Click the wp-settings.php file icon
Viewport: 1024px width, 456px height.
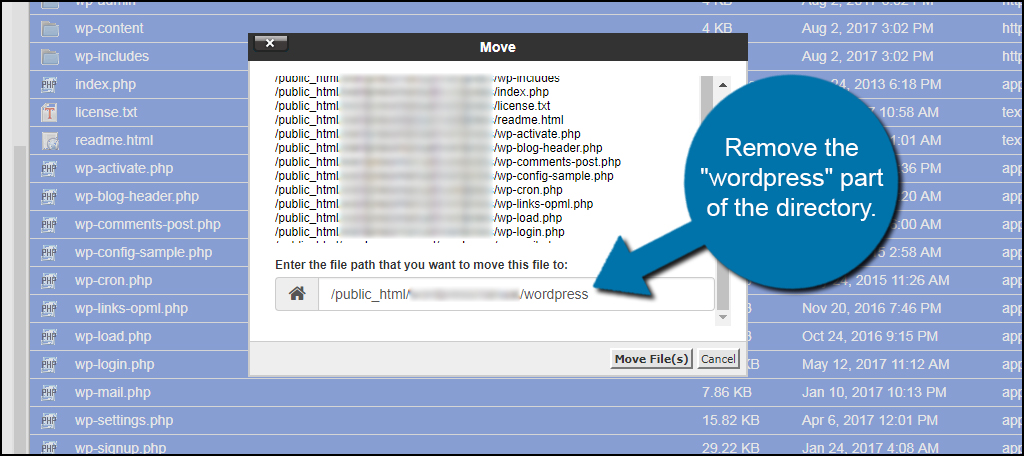coord(50,421)
